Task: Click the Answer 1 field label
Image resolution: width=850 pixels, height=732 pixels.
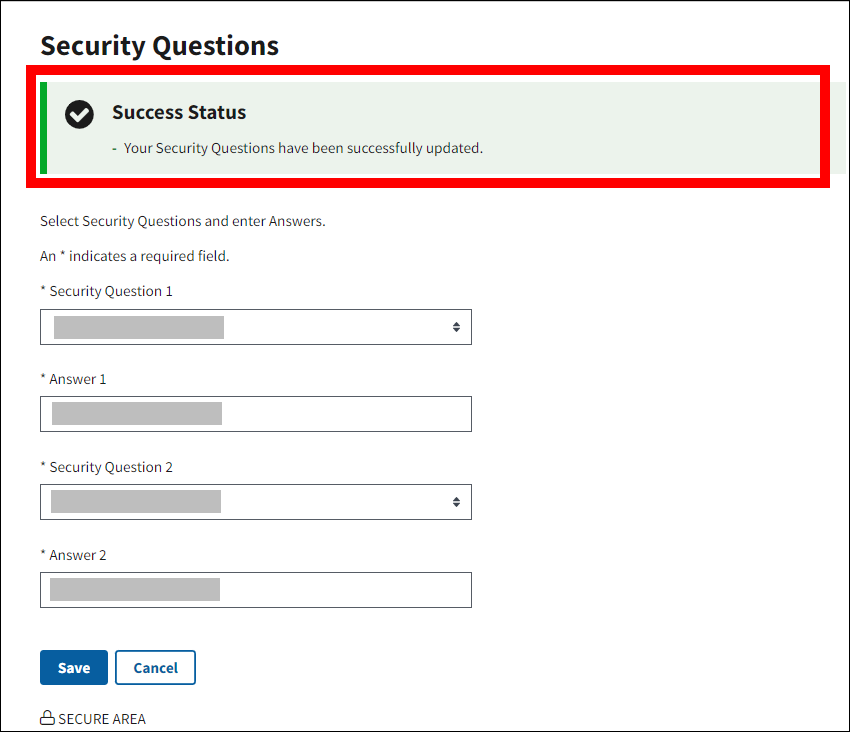Action: pyautogui.click(x=73, y=379)
